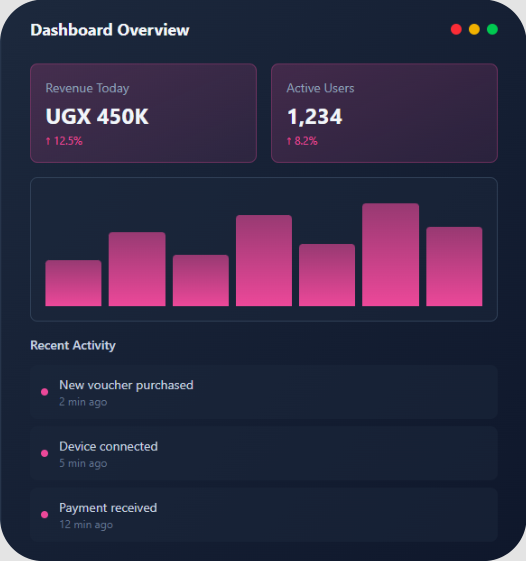Screen dimensions: 526x561
Task: Click the Recent Activity heading
Action: [73, 345]
